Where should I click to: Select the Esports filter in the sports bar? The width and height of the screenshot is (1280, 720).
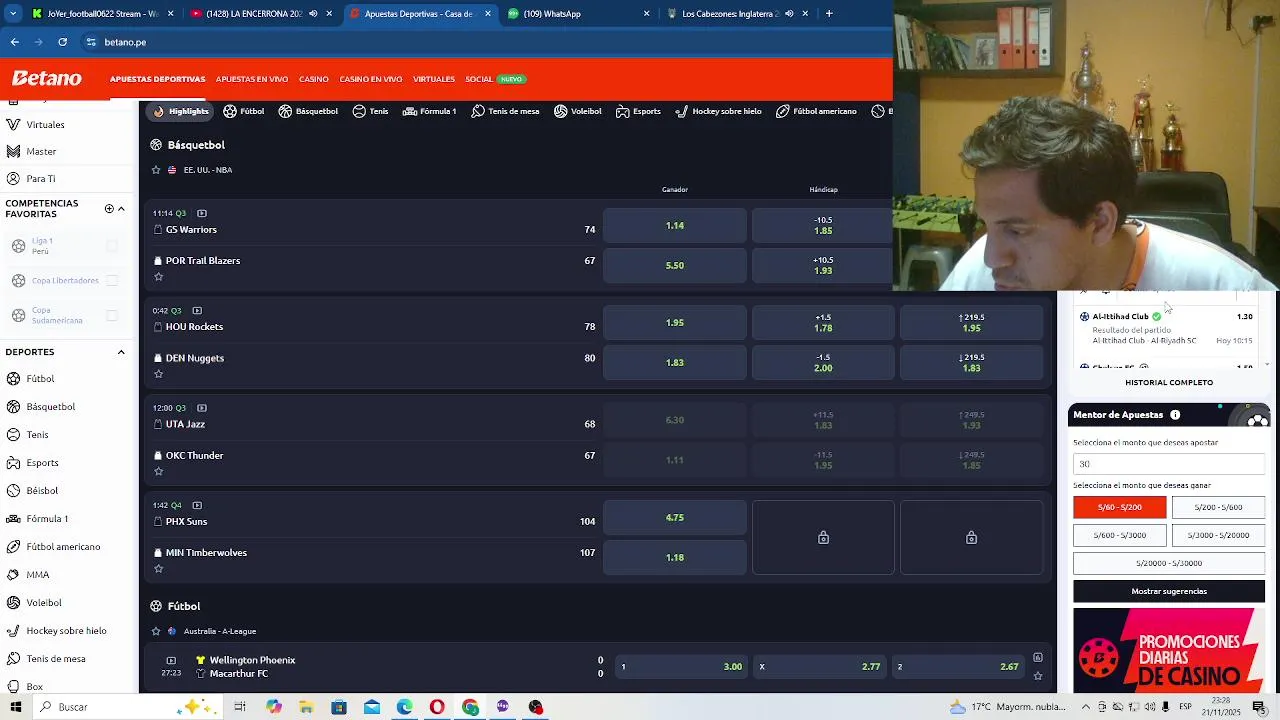pyautogui.click(x=638, y=111)
